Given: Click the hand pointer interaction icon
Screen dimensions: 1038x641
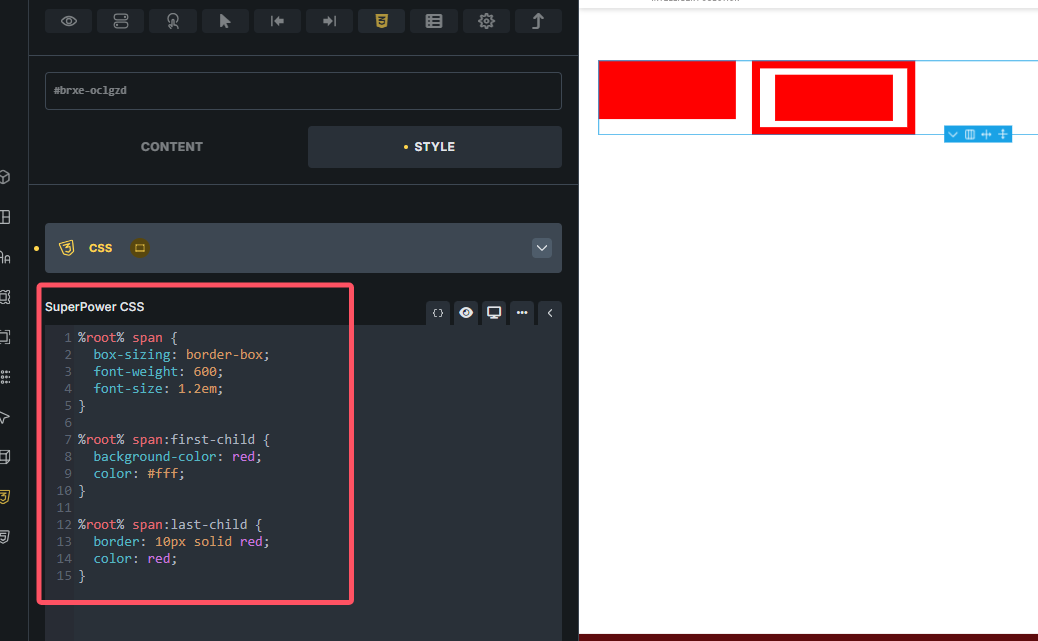Looking at the screenshot, I should pyautogui.click(x=173, y=21).
